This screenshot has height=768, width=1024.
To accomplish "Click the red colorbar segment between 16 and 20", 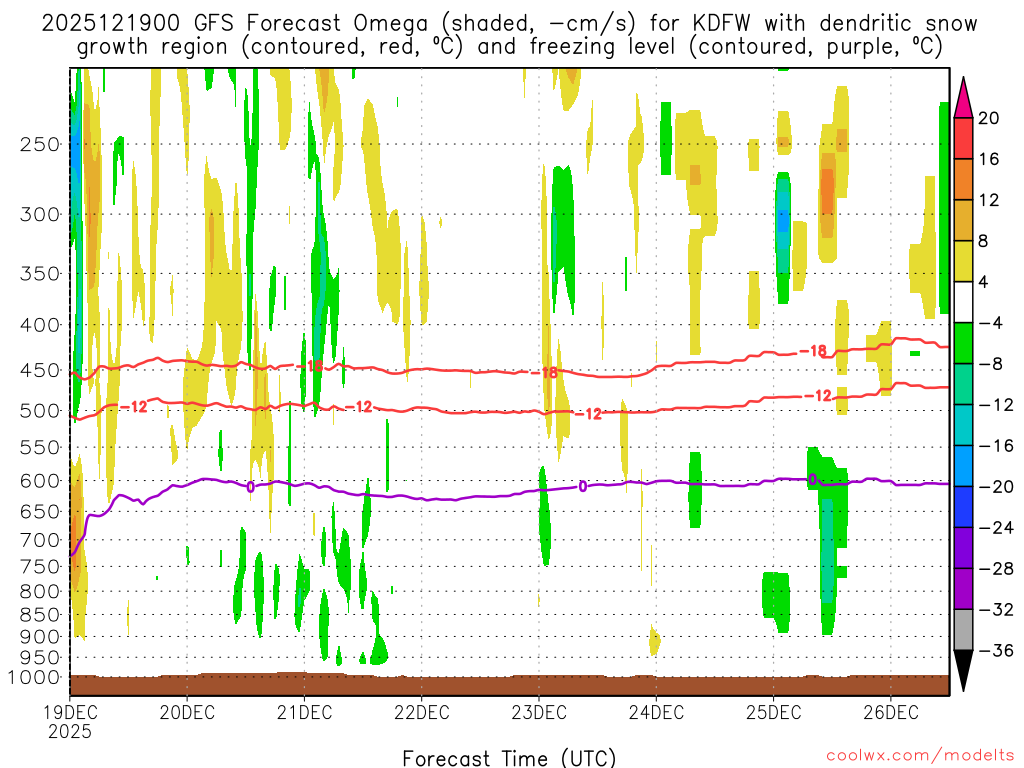I will pos(963,138).
